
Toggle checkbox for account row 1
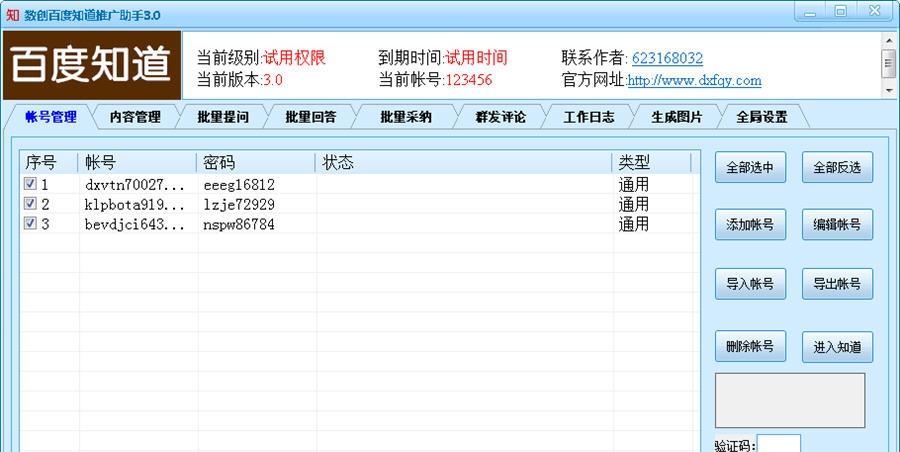30,184
